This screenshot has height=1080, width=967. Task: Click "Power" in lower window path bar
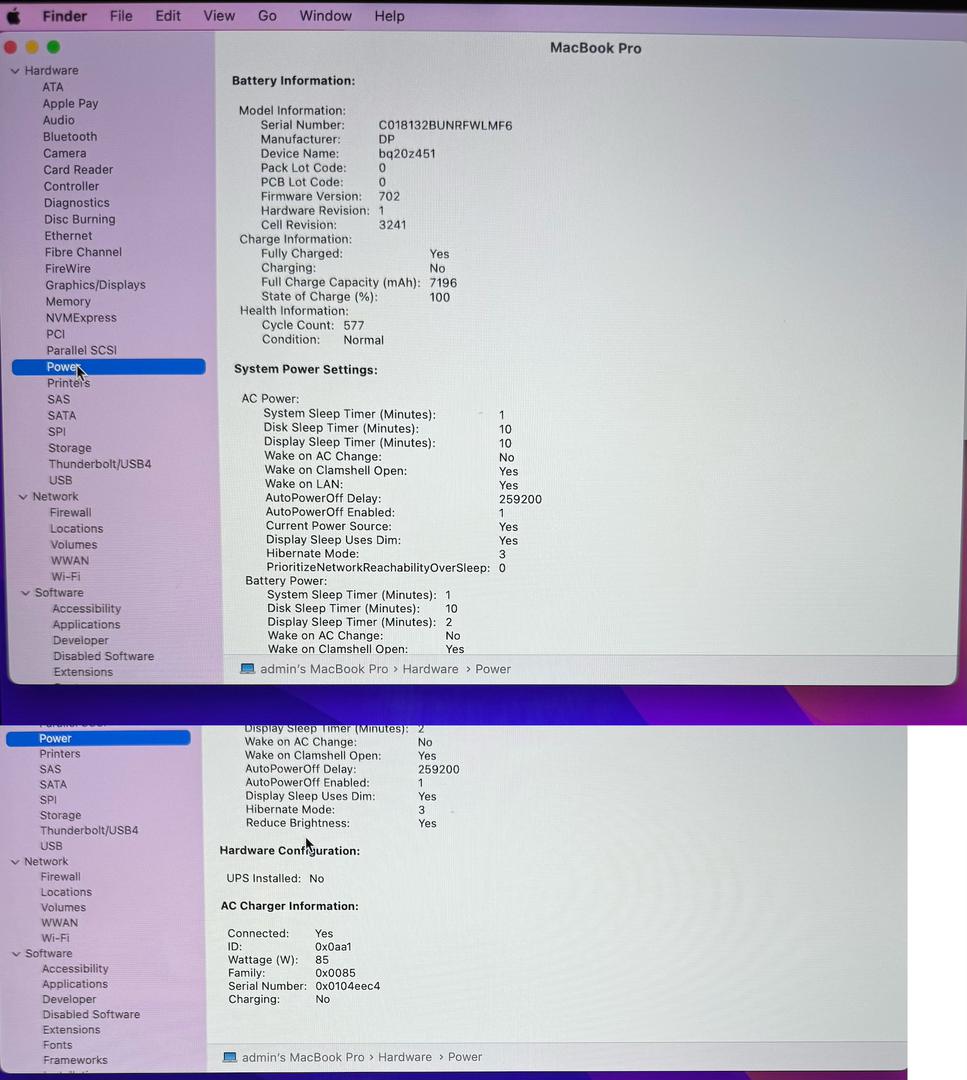point(465,1057)
